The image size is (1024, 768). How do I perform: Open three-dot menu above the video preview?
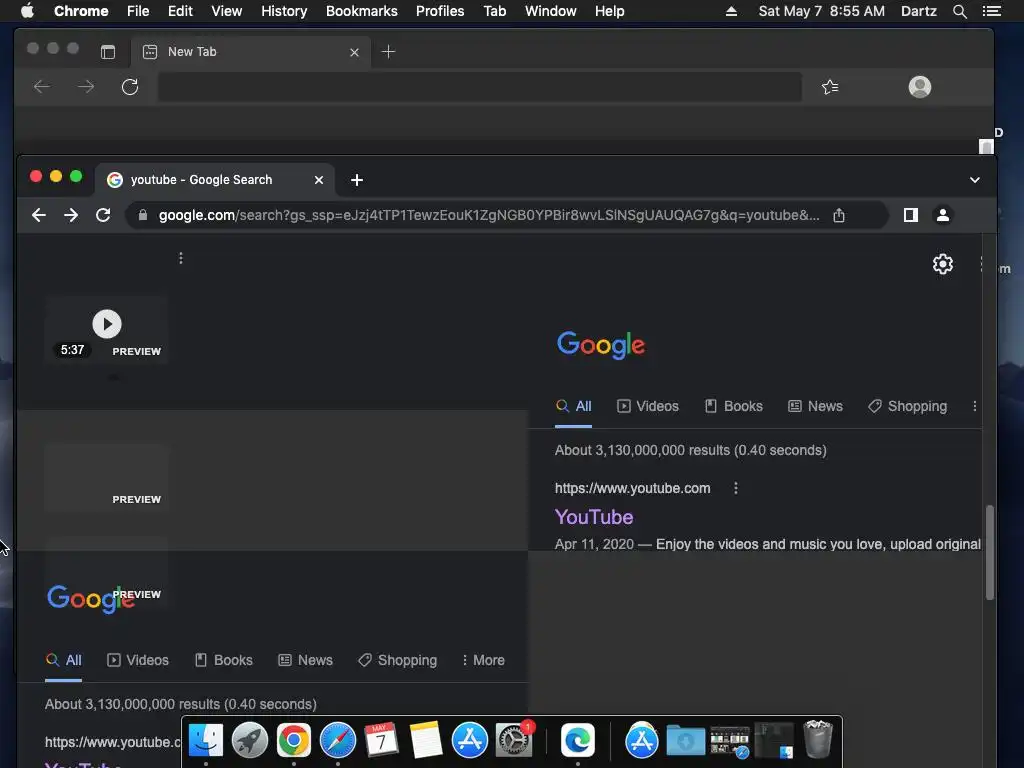(x=181, y=258)
